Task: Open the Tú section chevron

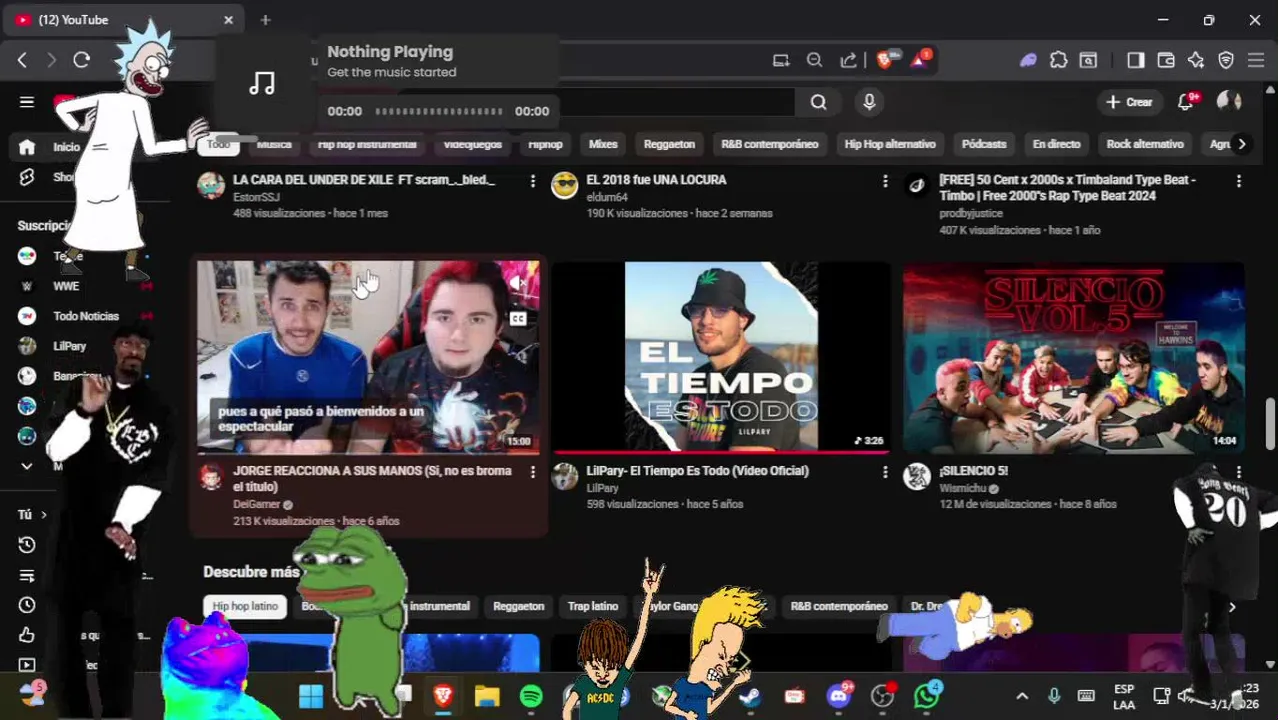Action: (43, 515)
